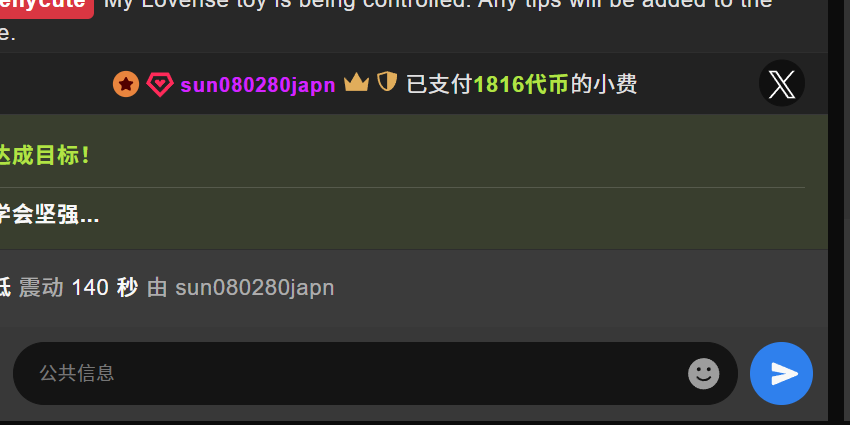Screen dimensions: 850x425
Task: Click the chat panel vertical scrollbar
Action: [839, 210]
